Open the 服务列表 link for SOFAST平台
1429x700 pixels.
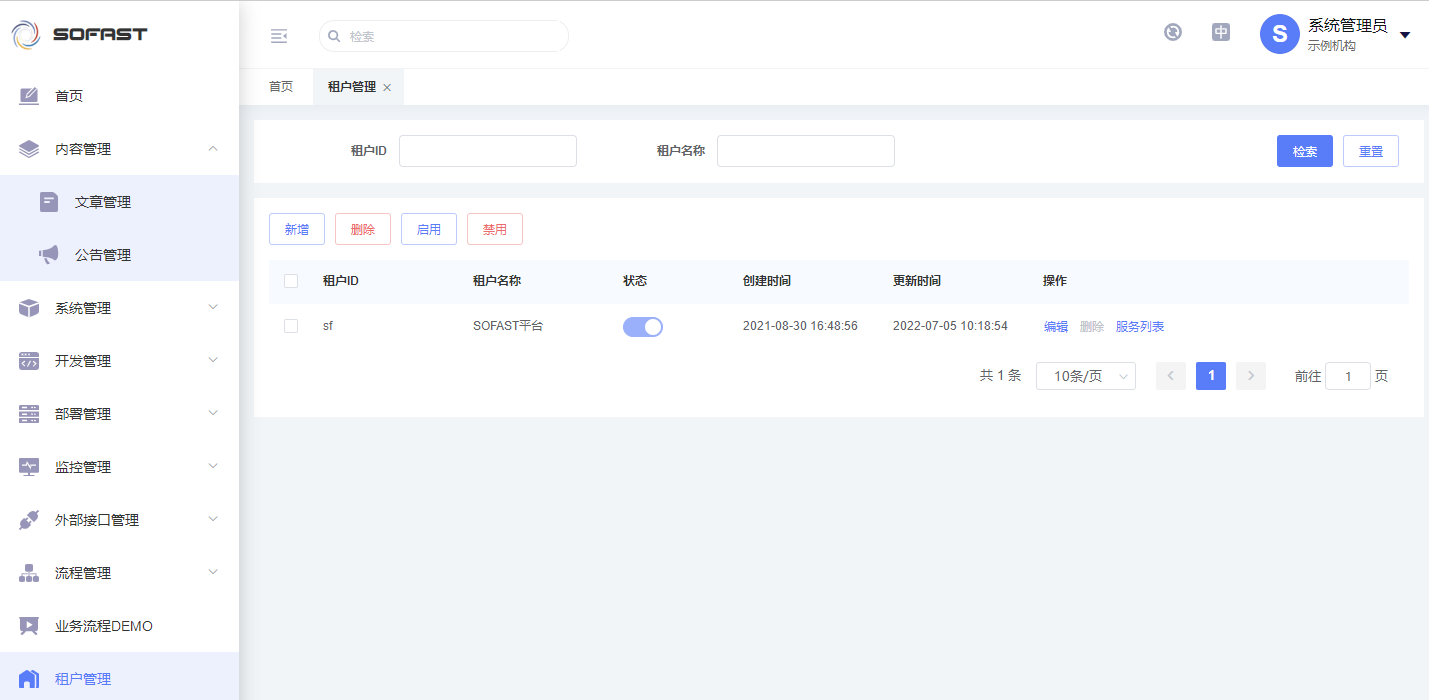click(x=1140, y=327)
